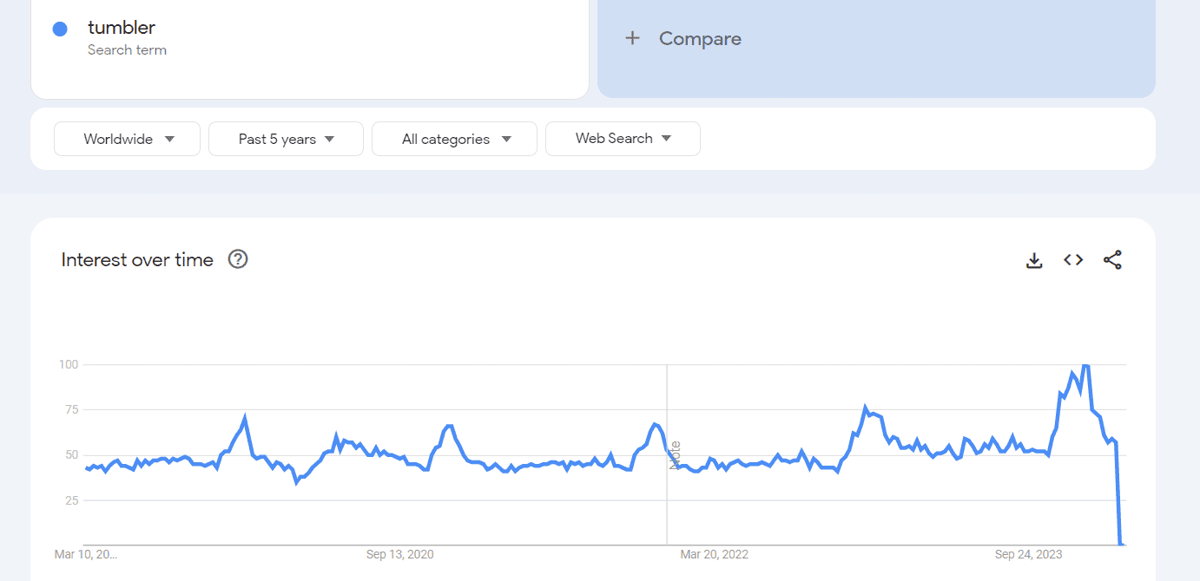
Task: Share the Interest over time chart
Action: [1112, 260]
